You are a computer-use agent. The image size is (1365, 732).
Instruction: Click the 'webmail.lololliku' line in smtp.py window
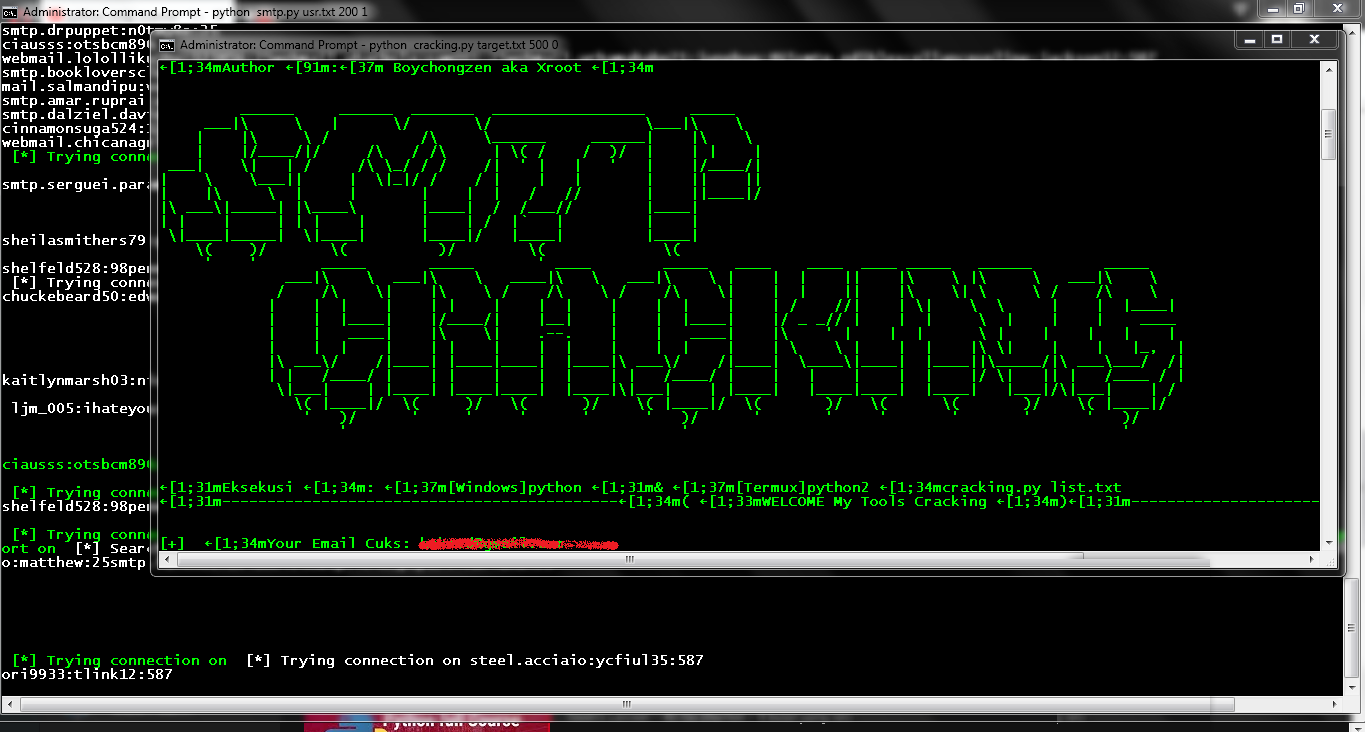pyautogui.click(x=76, y=59)
